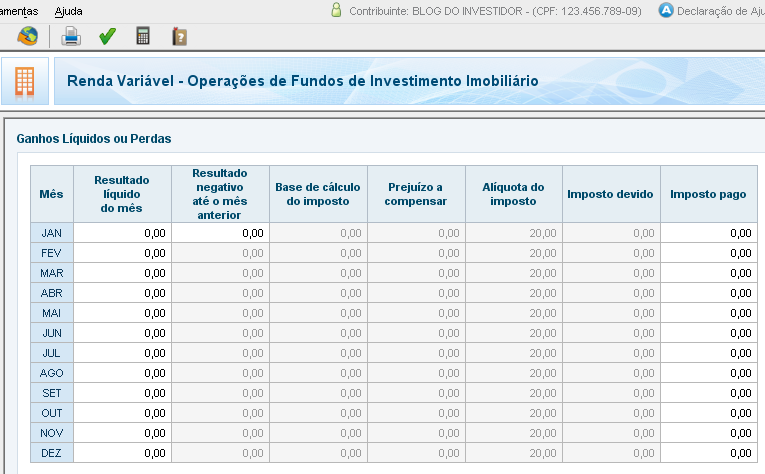This screenshot has width=765, height=474.
Task: Click the orange building icon beside the title
Action: pos(24,81)
